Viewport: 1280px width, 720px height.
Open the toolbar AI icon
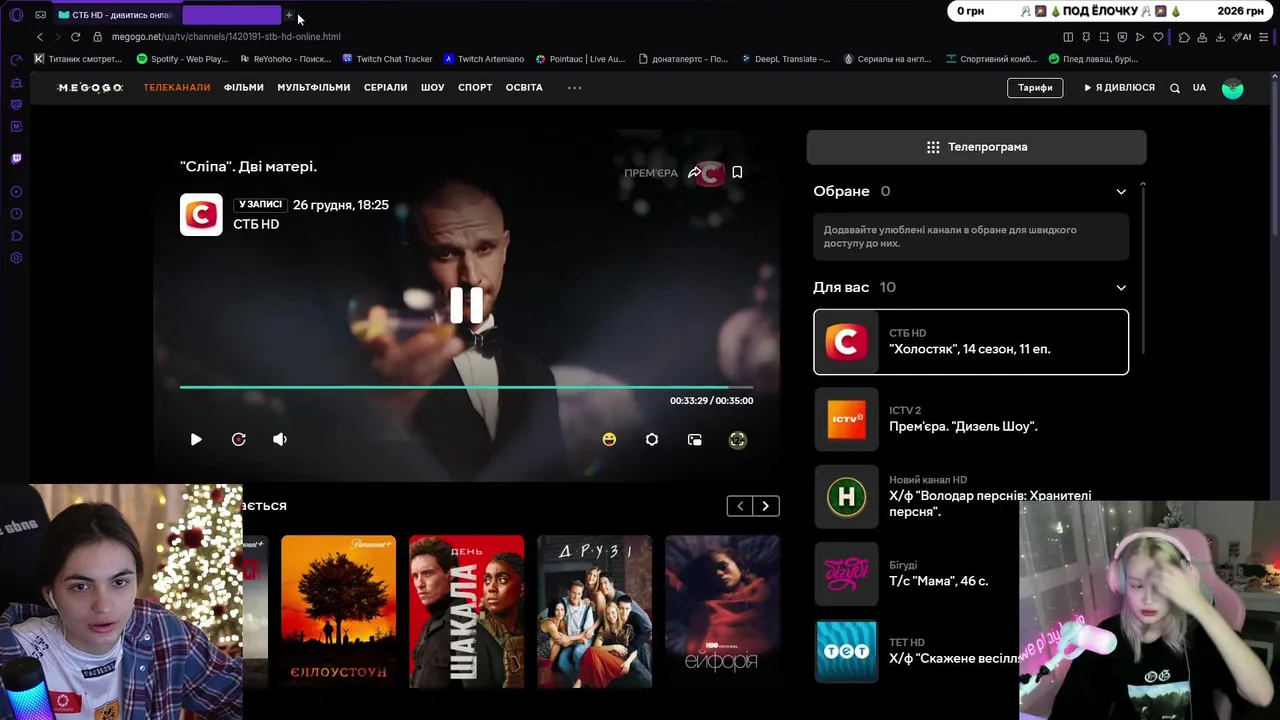click(1243, 37)
